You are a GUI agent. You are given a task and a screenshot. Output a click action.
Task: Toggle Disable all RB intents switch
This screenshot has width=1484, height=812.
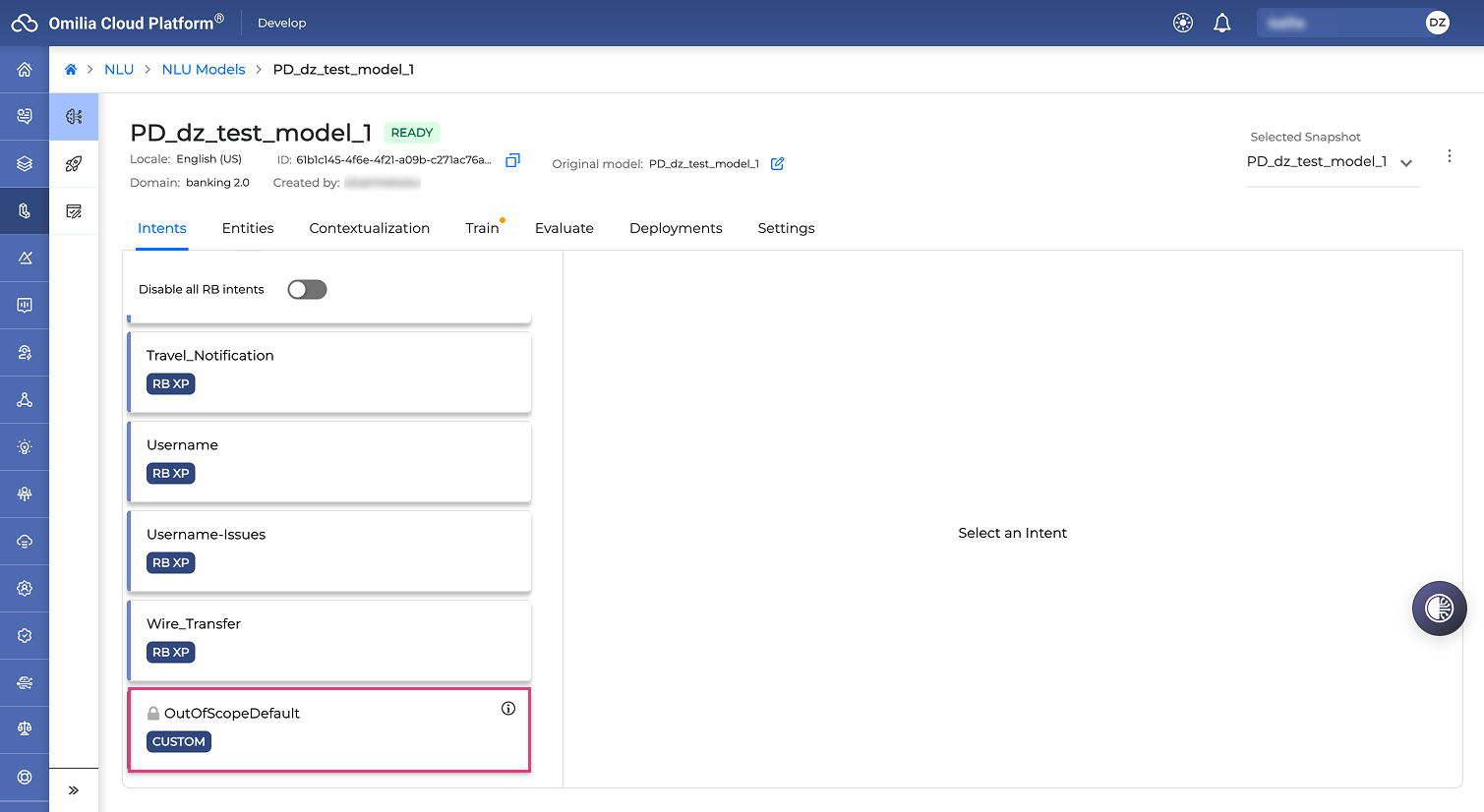(307, 289)
